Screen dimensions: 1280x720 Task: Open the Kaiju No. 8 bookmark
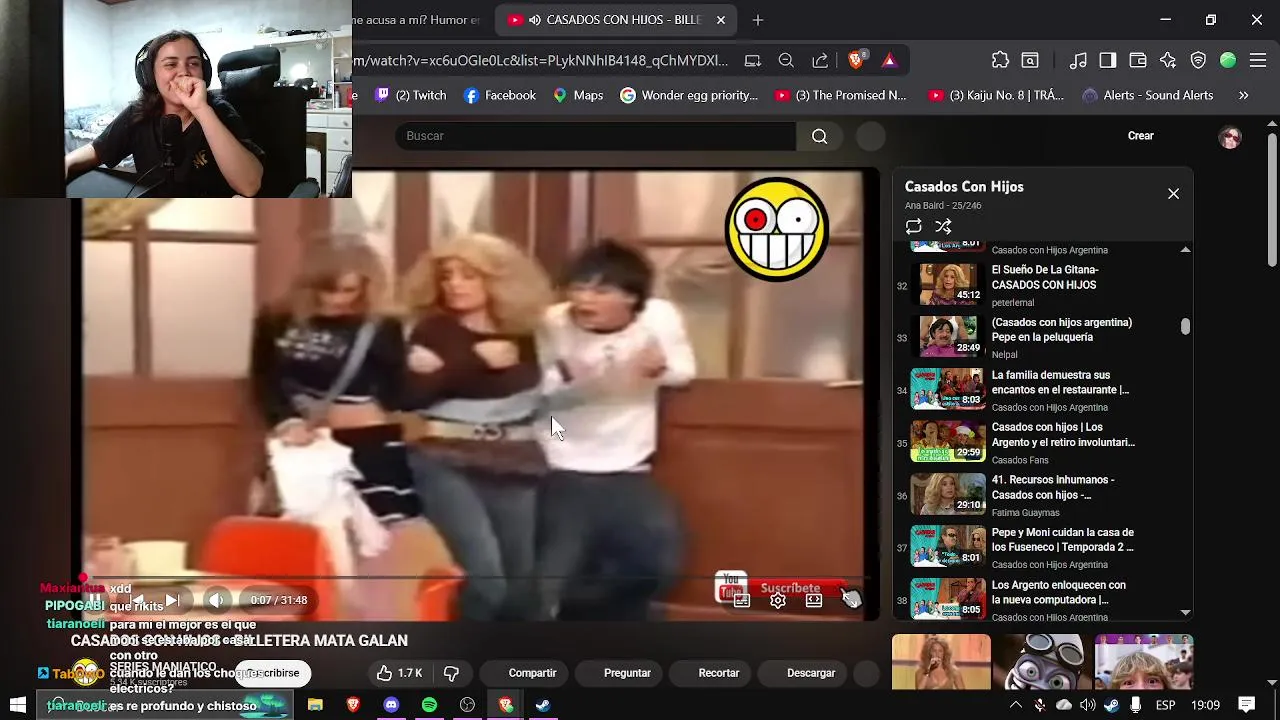pyautogui.click(x=996, y=95)
